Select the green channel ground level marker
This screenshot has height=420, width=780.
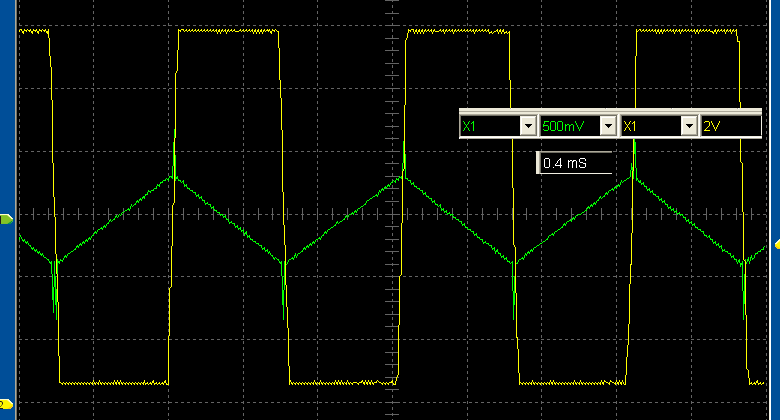tap(6, 219)
